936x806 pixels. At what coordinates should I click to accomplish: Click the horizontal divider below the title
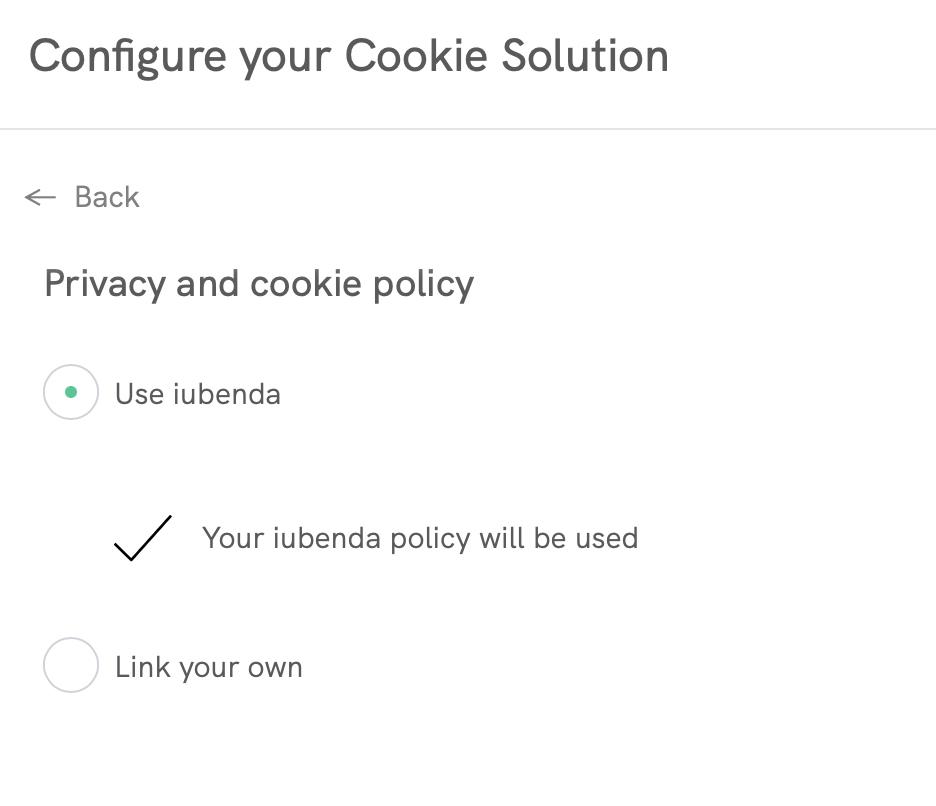(x=468, y=129)
